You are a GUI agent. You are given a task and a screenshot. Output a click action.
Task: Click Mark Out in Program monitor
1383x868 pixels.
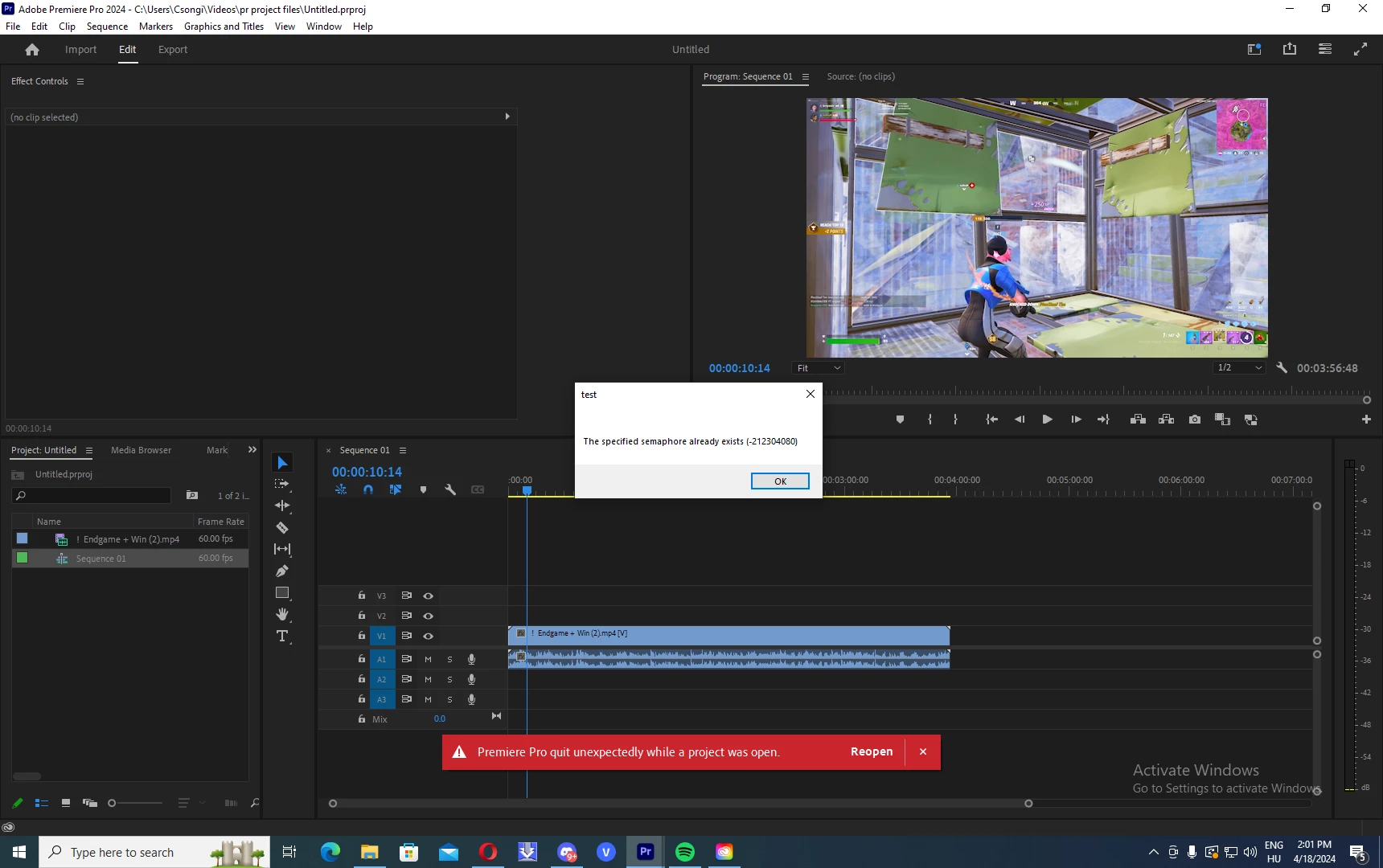(x=955, y=420)
